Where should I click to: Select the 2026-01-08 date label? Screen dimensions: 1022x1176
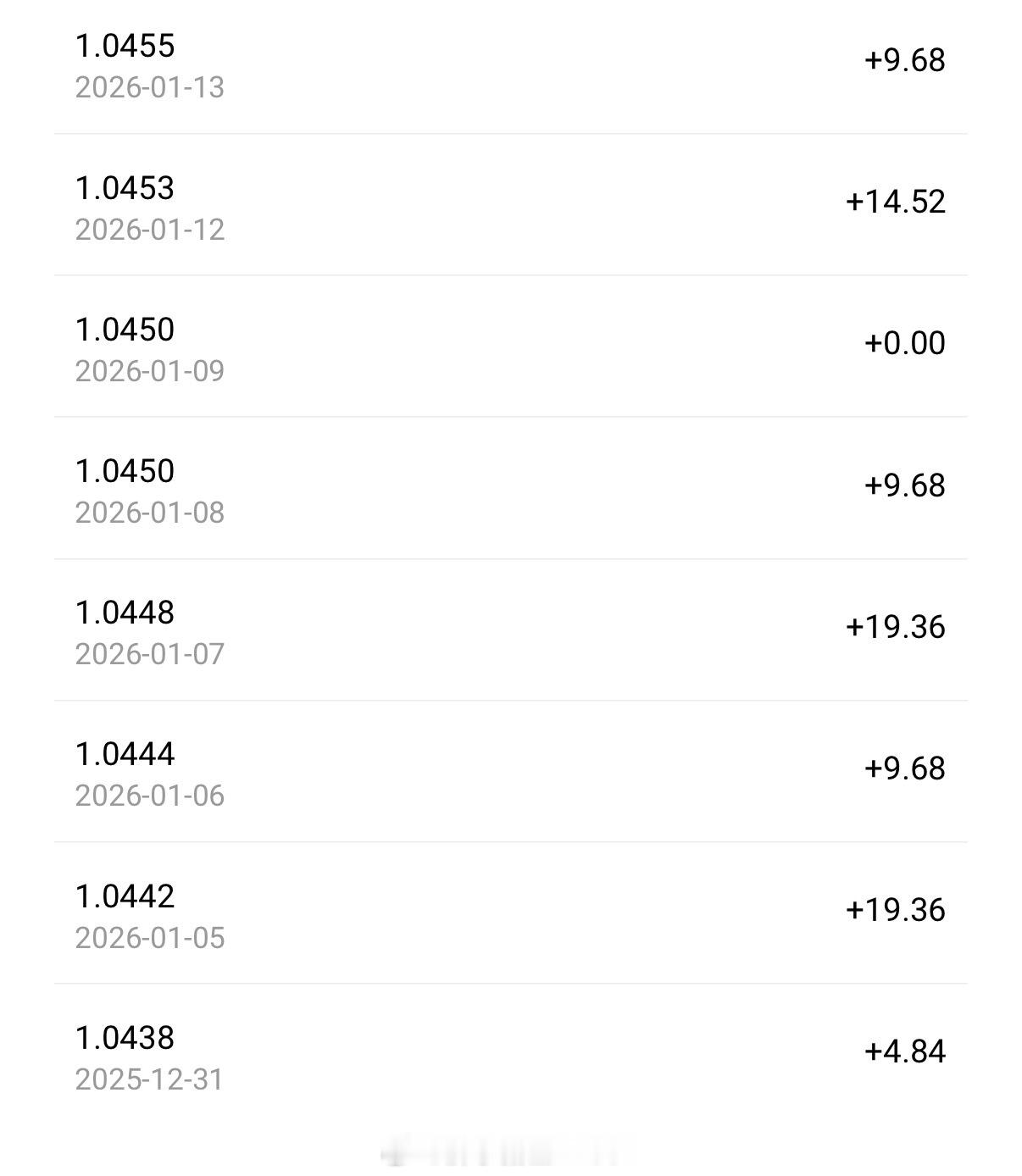(x=150, y=513)
